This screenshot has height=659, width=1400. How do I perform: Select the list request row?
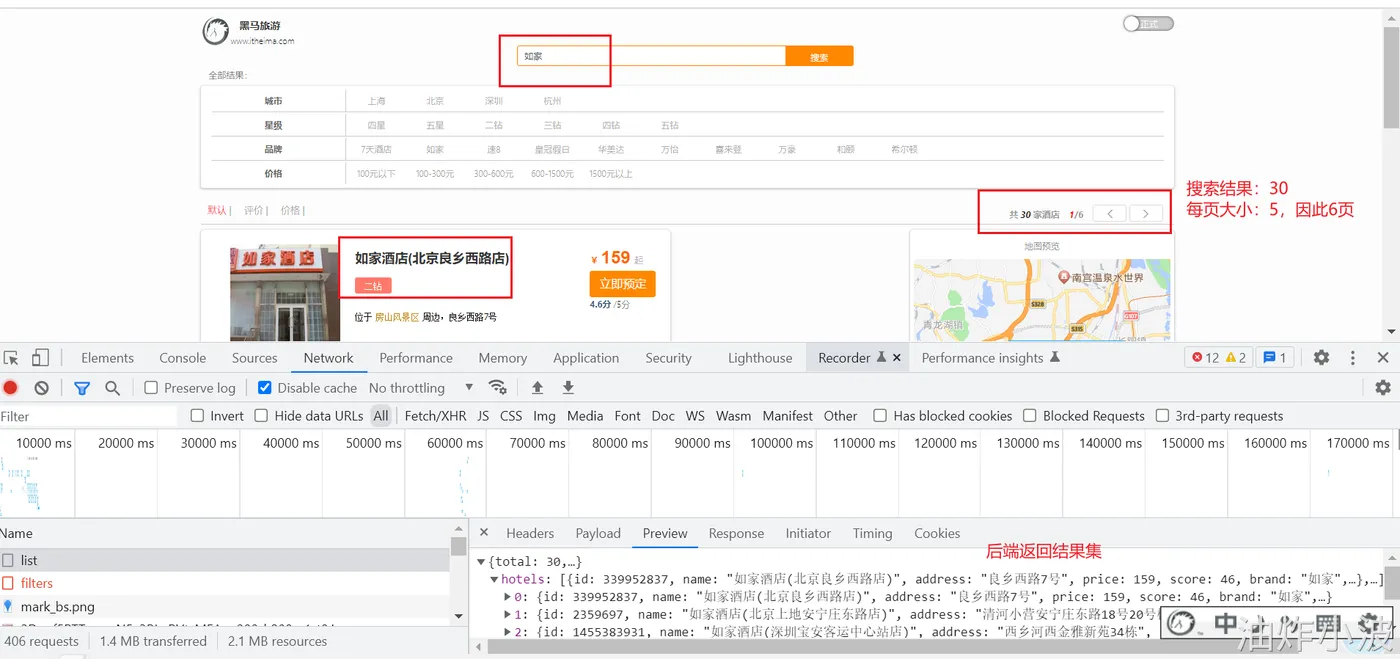coord(225,560)
